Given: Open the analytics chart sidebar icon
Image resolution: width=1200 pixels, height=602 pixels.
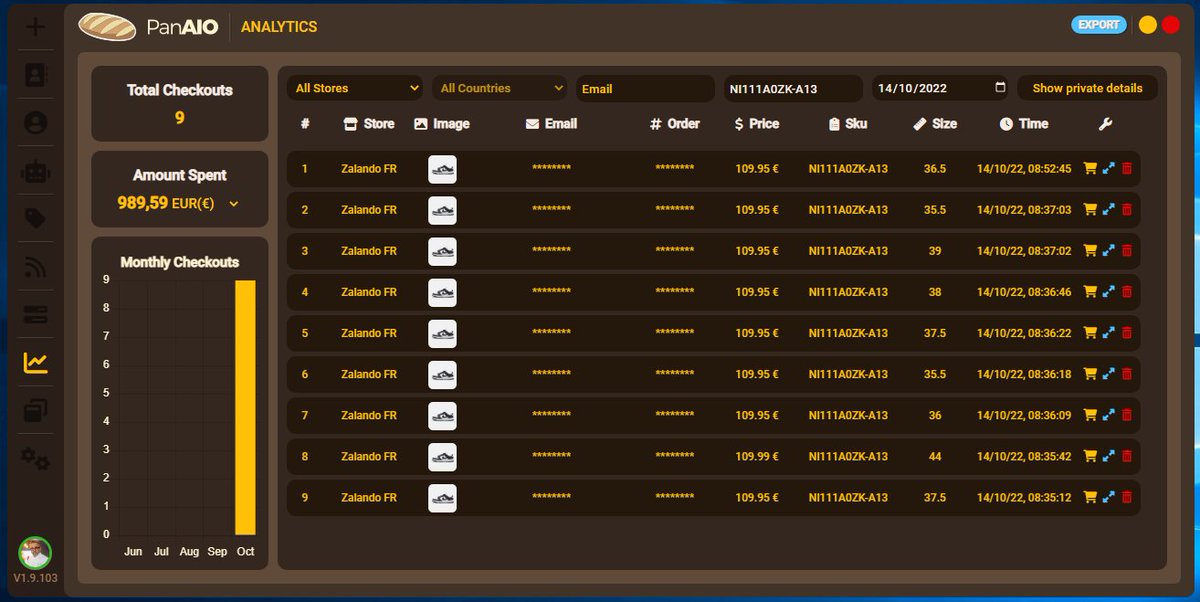Looking at the screenshot, I should (x=35, y=363).
